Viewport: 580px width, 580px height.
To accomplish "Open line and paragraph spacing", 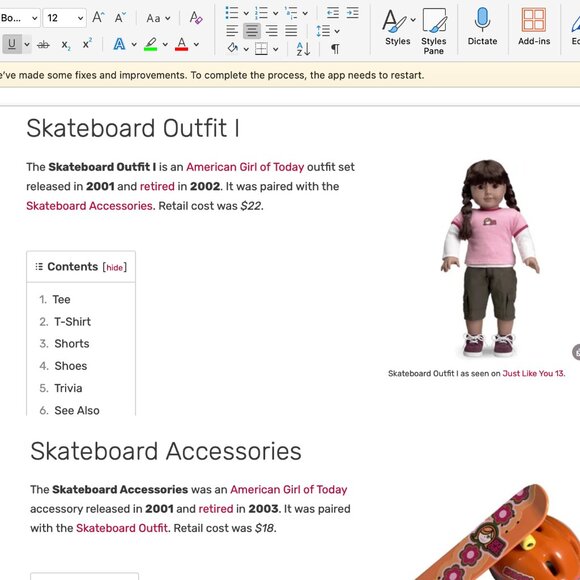I will click(323, 31).
